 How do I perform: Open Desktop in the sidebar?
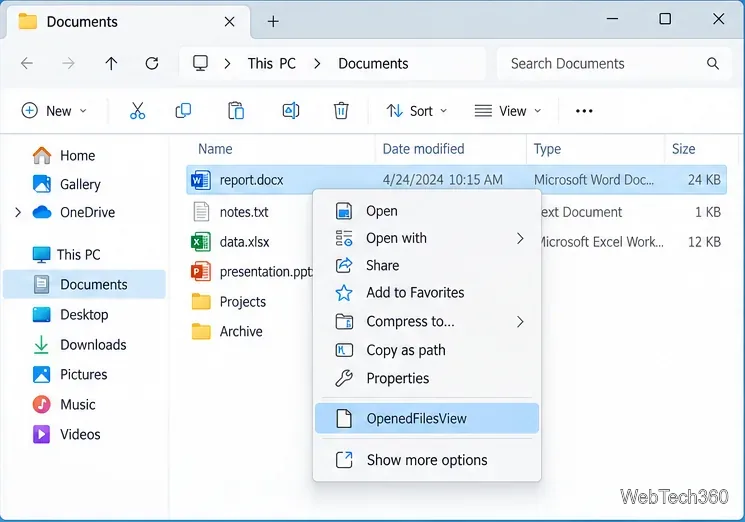coord(70,314)
